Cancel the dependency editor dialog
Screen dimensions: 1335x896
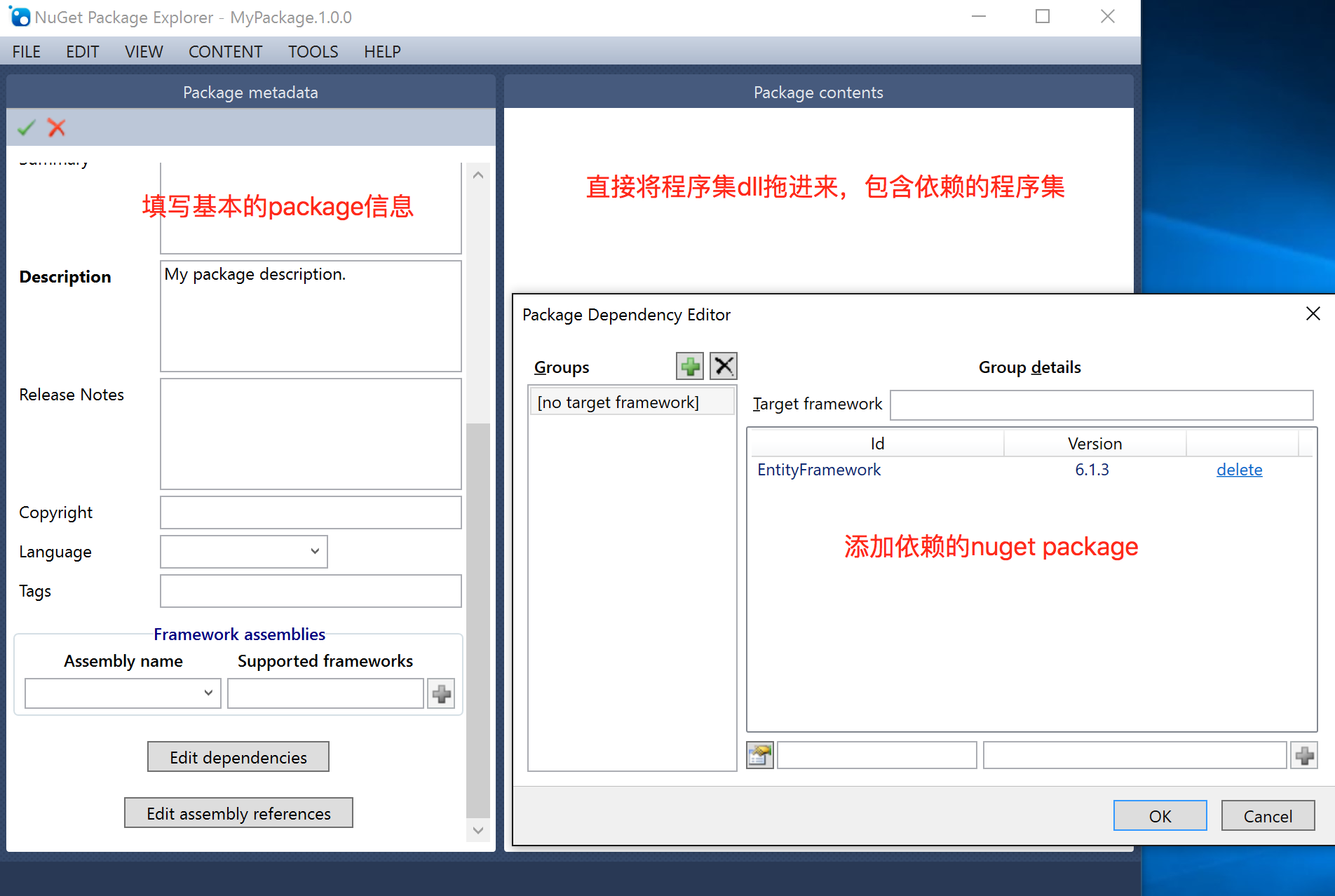(x=1268, y=816)
